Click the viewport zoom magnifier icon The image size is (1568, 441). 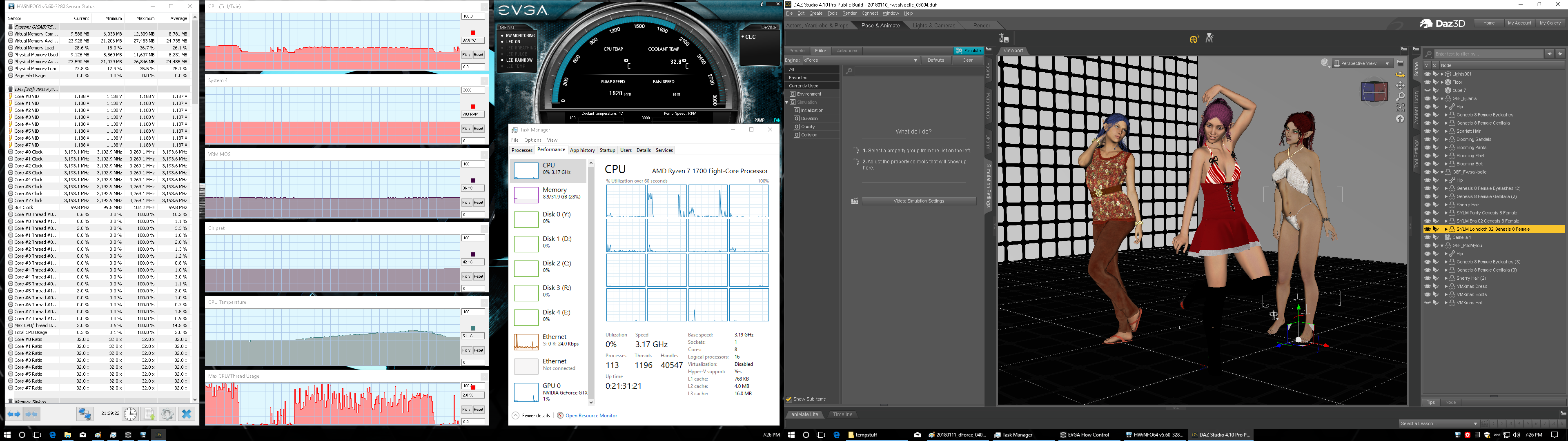pos(1400,96)
